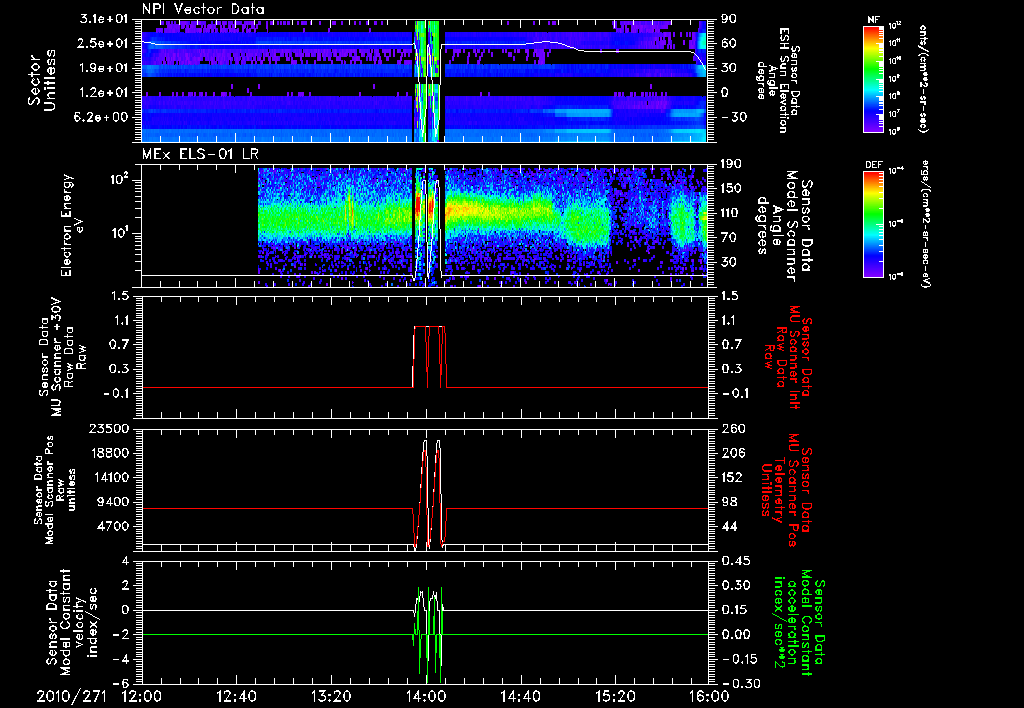This screenshot has height=708, width=1024.
Task: Click the ergs/(cm**2-sr-sec-eV) units label
Action: [925, 224]
